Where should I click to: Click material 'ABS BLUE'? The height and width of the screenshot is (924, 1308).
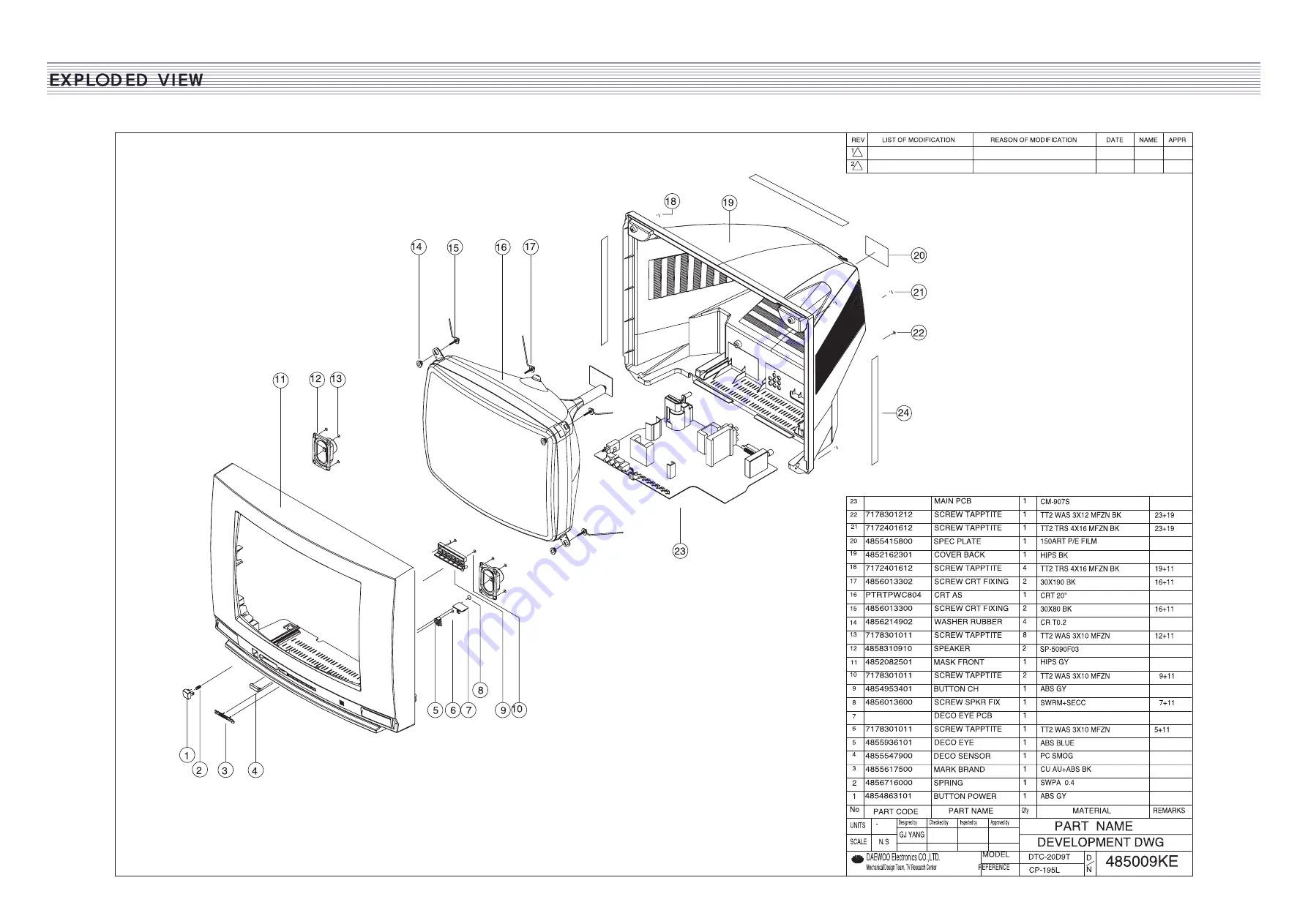(1057, 743)
